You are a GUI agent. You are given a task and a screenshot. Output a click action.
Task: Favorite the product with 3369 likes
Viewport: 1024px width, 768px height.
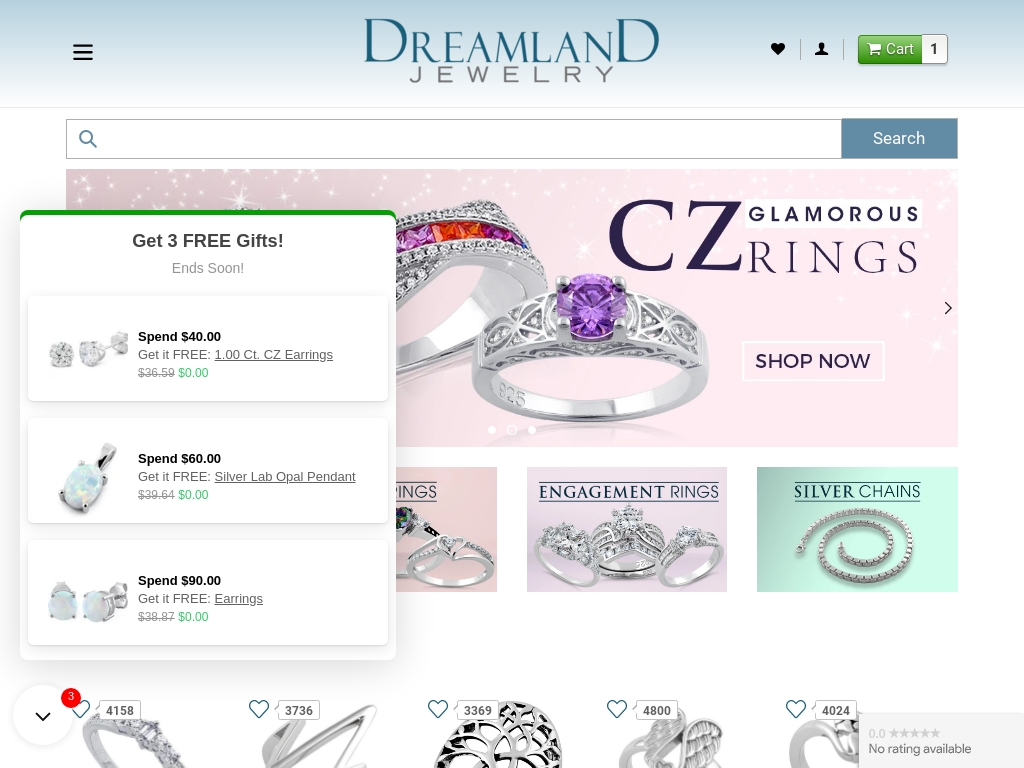pyautogui.click(x=438, y=709)
